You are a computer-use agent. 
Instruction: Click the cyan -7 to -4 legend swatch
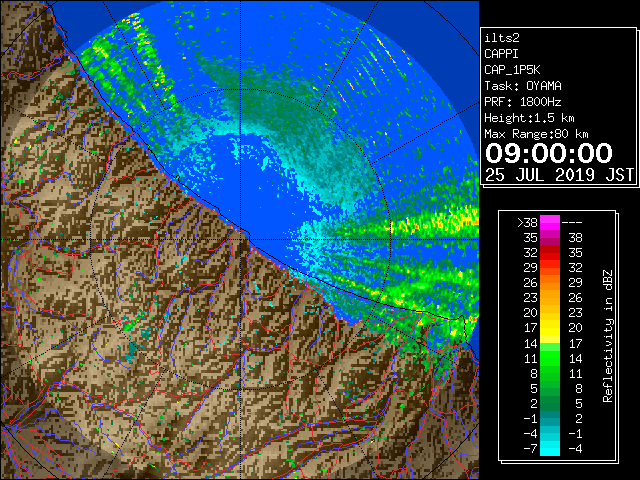coord(550,448)
